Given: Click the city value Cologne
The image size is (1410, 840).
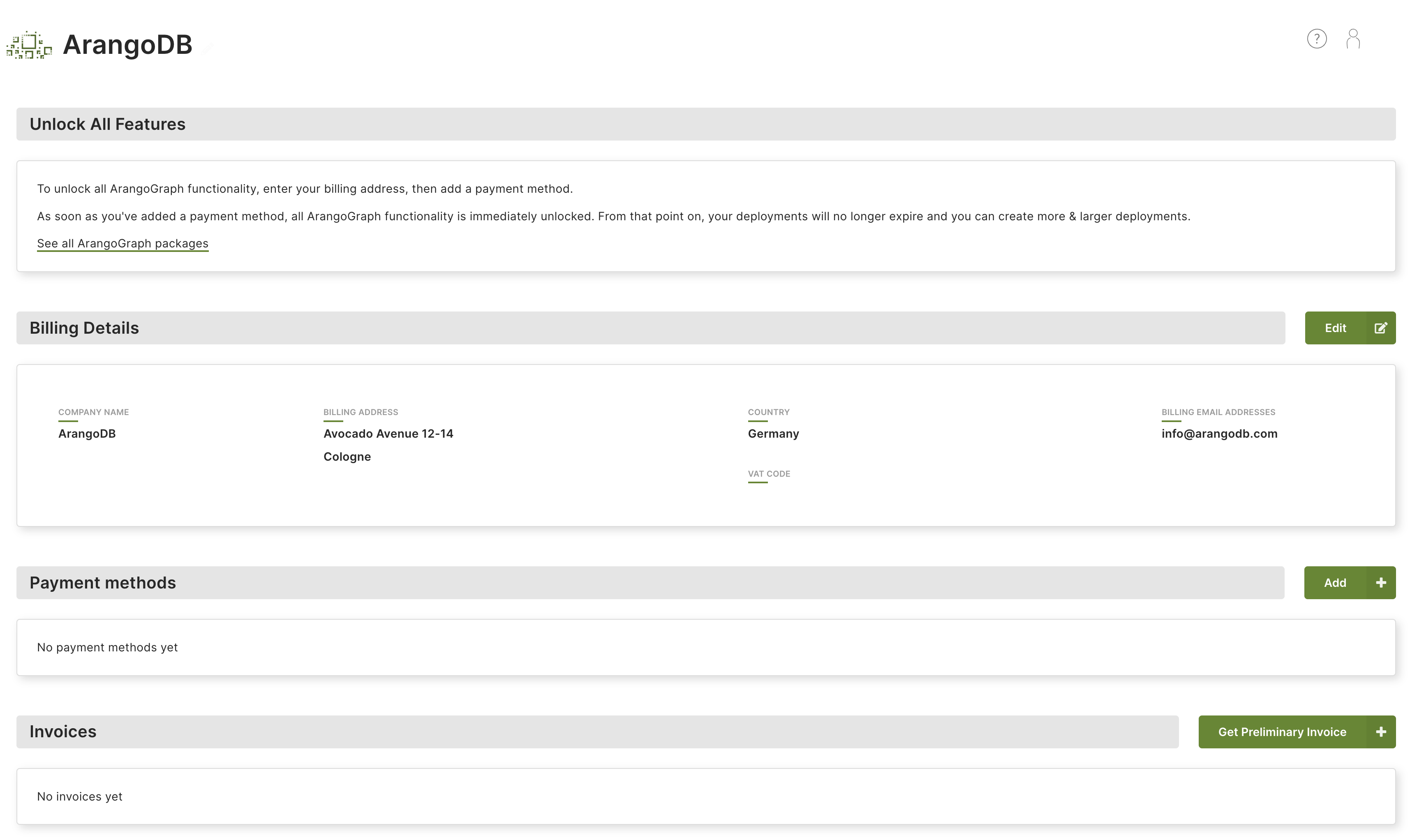Looking at the screenshot, I should pos(347,457).
